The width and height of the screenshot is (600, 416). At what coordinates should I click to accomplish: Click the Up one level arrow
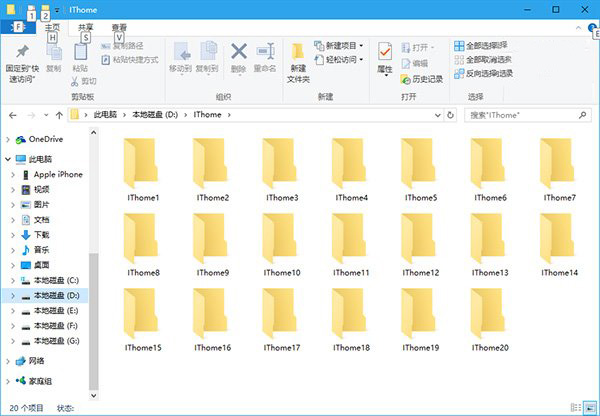point(59,115)
